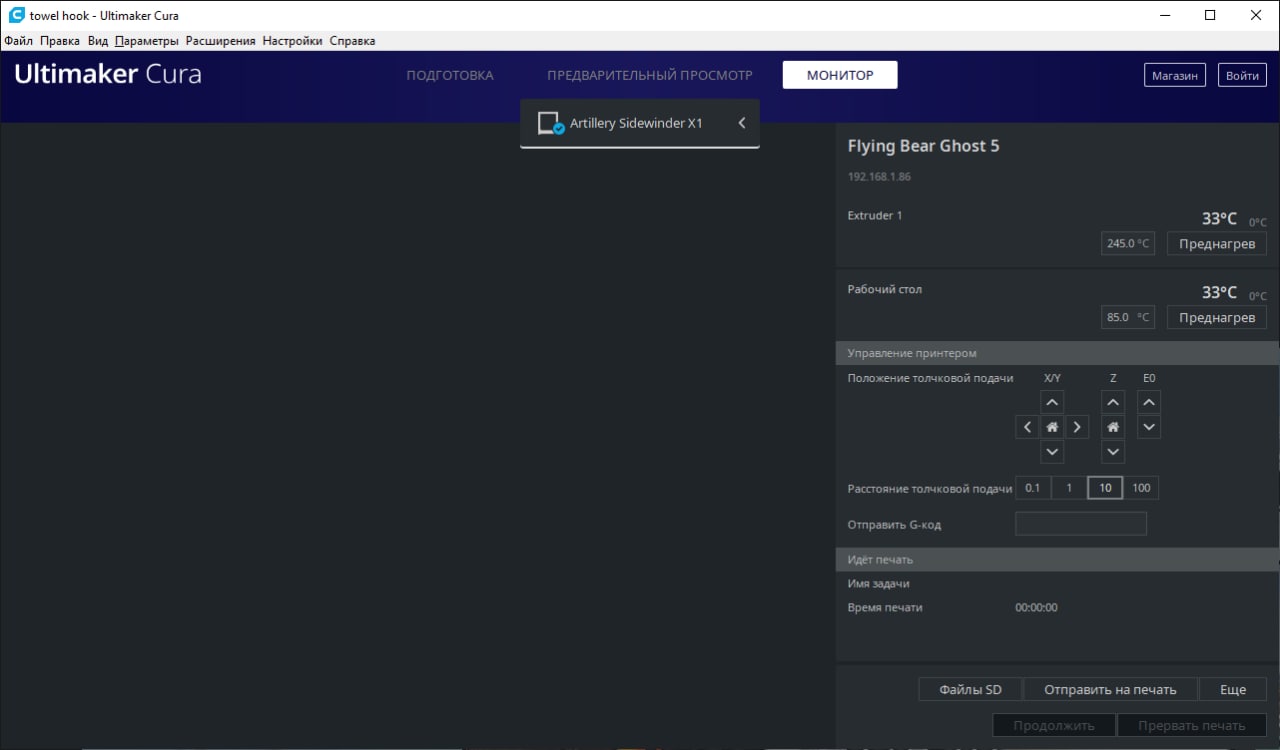Open the Файл menu
The width and height of the screenshot is (1280, 750).
(18, 41)
